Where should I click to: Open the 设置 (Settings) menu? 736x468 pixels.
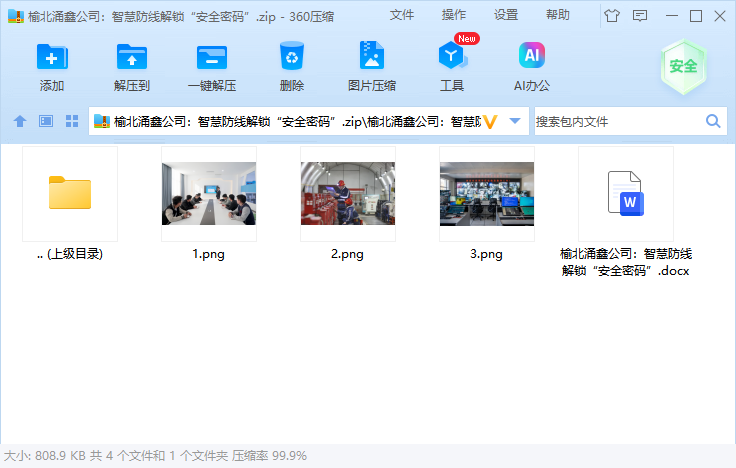(506, 15)
